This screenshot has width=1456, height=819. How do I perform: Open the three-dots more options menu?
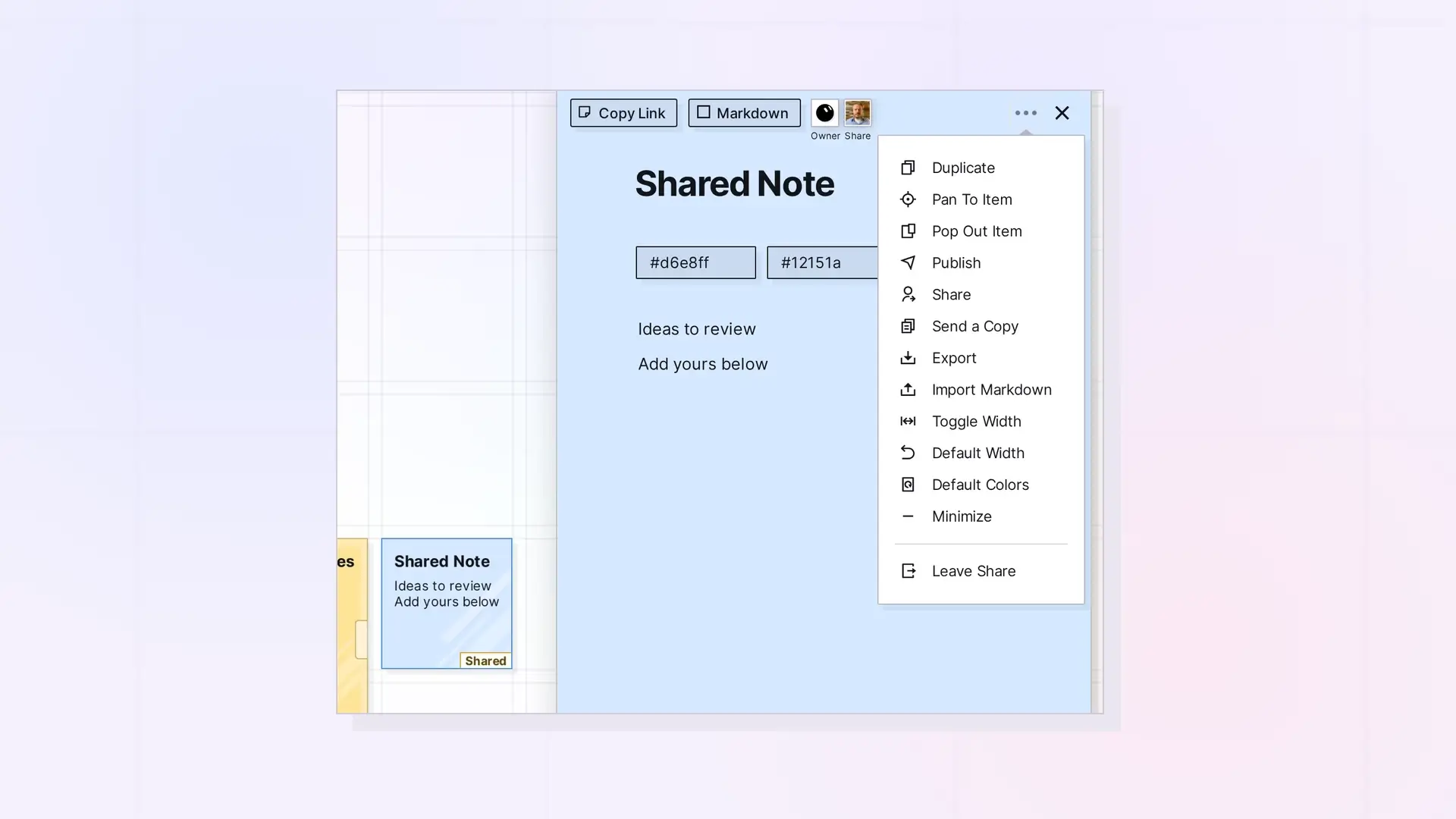pos(1026,113)
